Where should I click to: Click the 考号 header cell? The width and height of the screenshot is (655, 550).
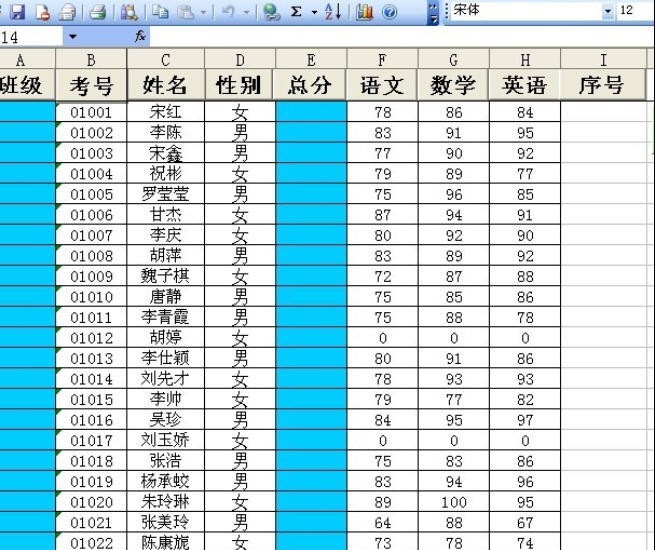[x=91, y=85]
